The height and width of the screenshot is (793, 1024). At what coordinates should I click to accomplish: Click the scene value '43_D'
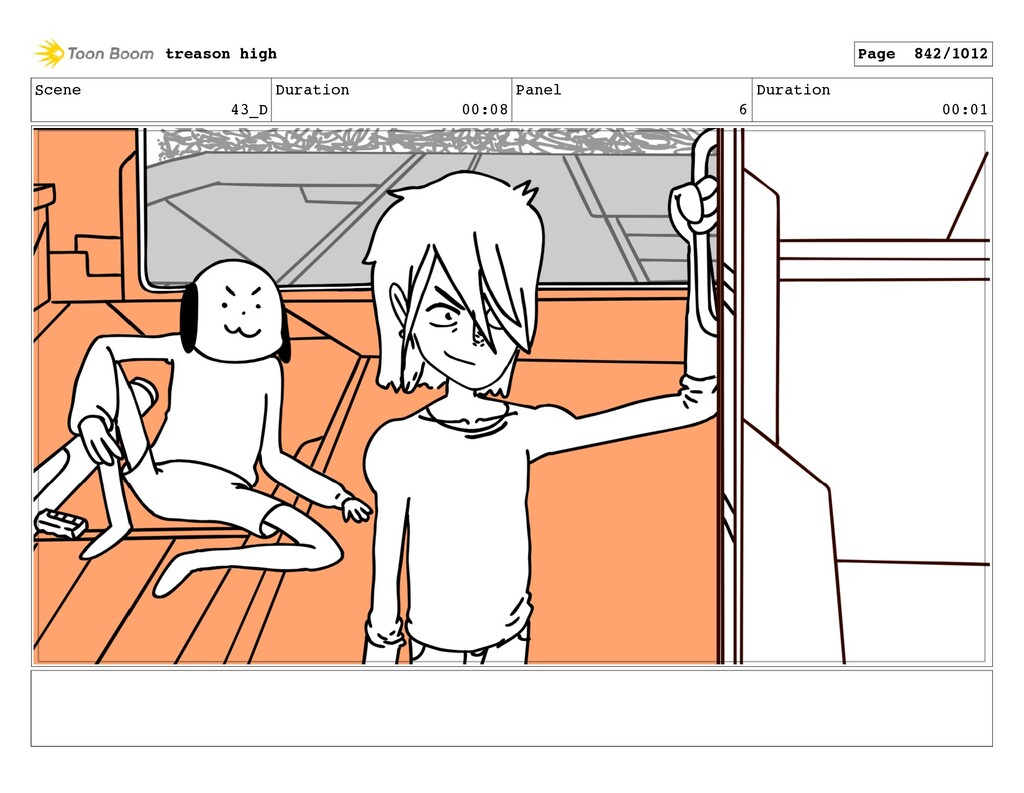coord(249,109)
